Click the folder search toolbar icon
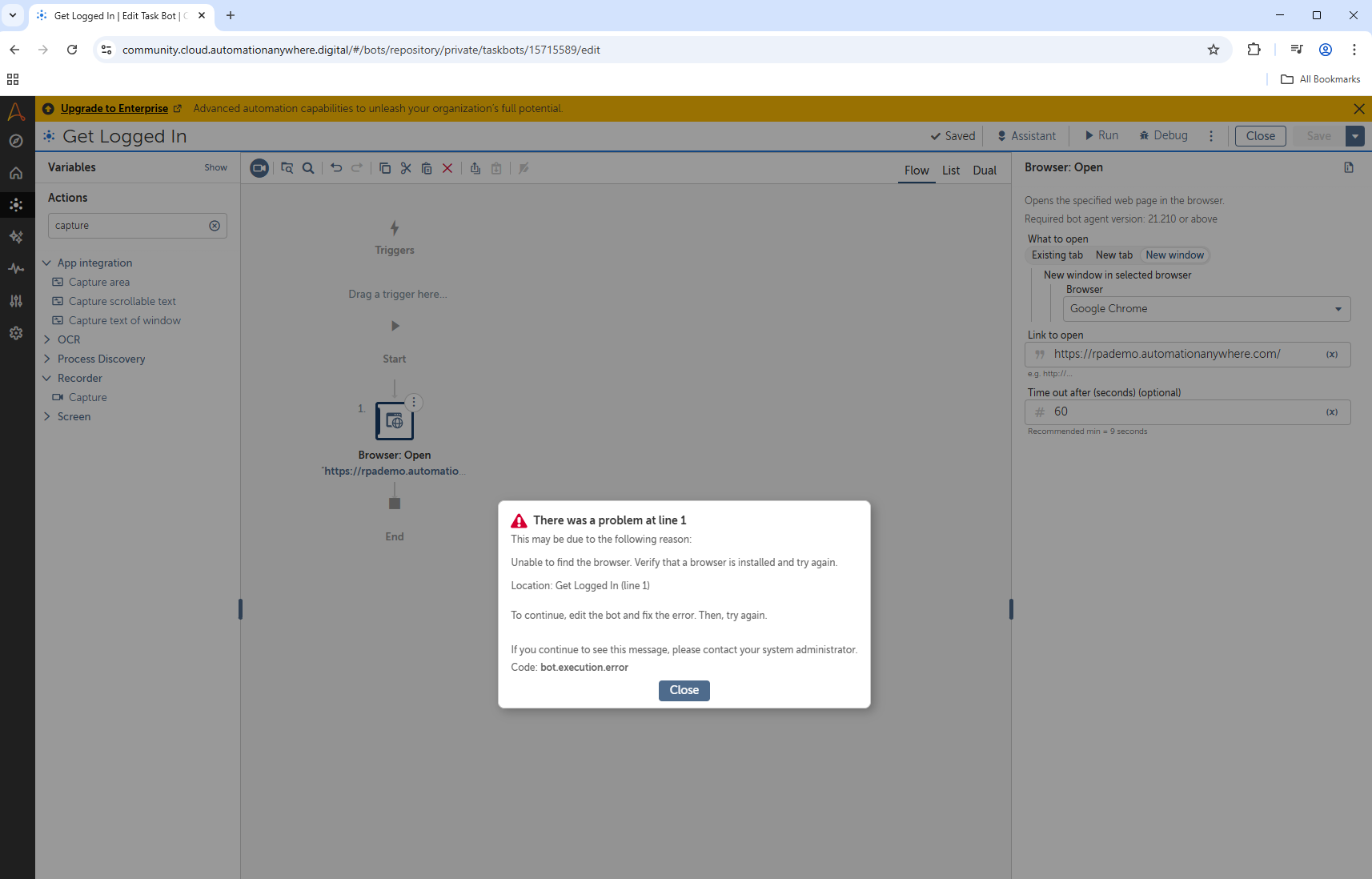Viewport: 1372px width, 879px height. click(287, 168)
